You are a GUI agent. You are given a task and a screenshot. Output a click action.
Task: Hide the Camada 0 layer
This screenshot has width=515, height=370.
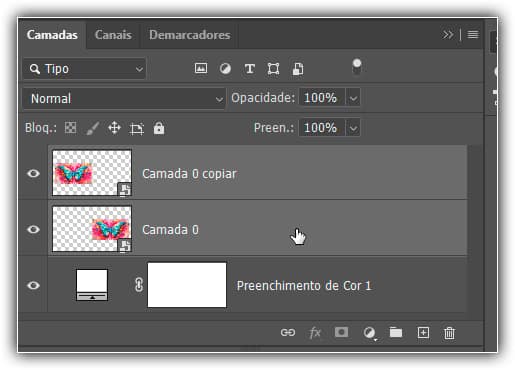coord(33,229)
